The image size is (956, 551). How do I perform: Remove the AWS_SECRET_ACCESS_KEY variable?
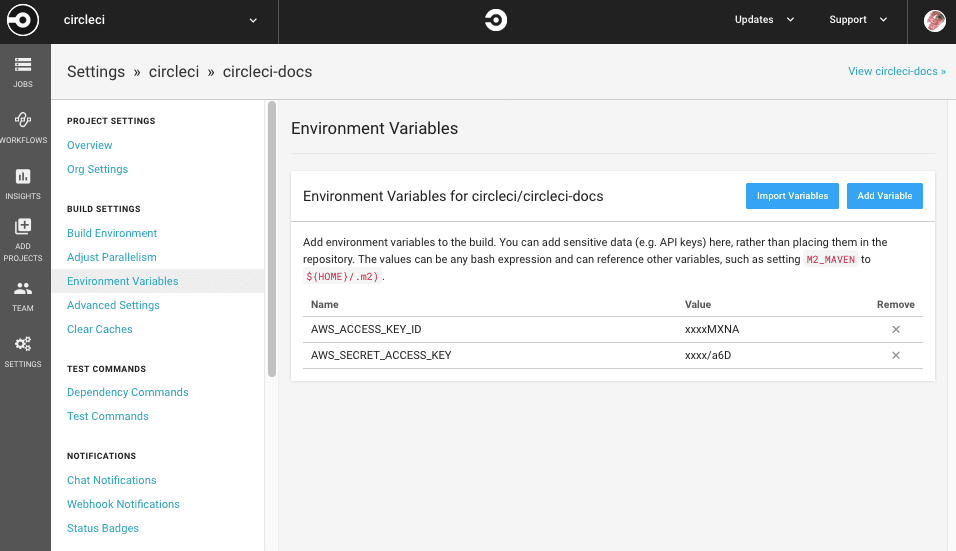pyautogui.click(x=896, y=355)
